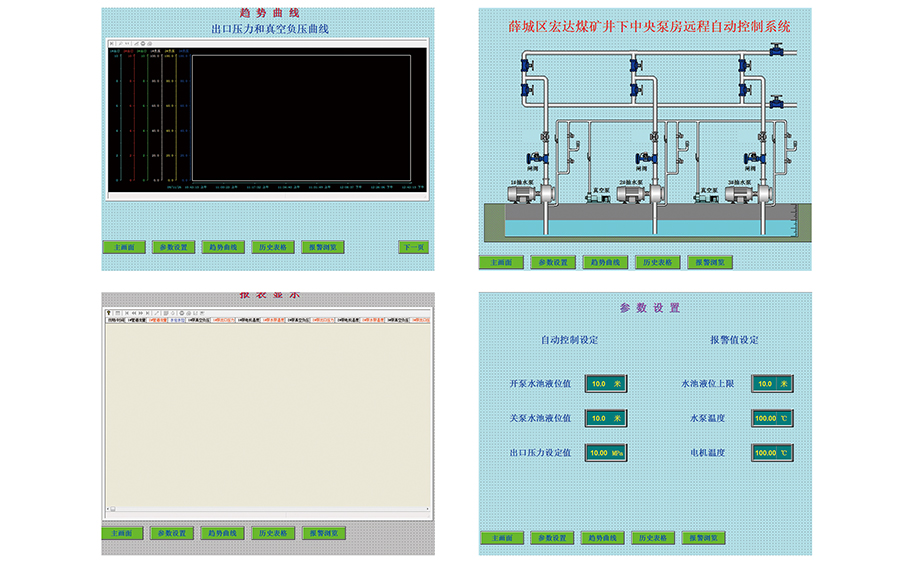Click the blue gate valve (闸阀) above the 1# pump
Viewport: 914px width, 562px height.
pyautogui.click(x=536, y=158)
